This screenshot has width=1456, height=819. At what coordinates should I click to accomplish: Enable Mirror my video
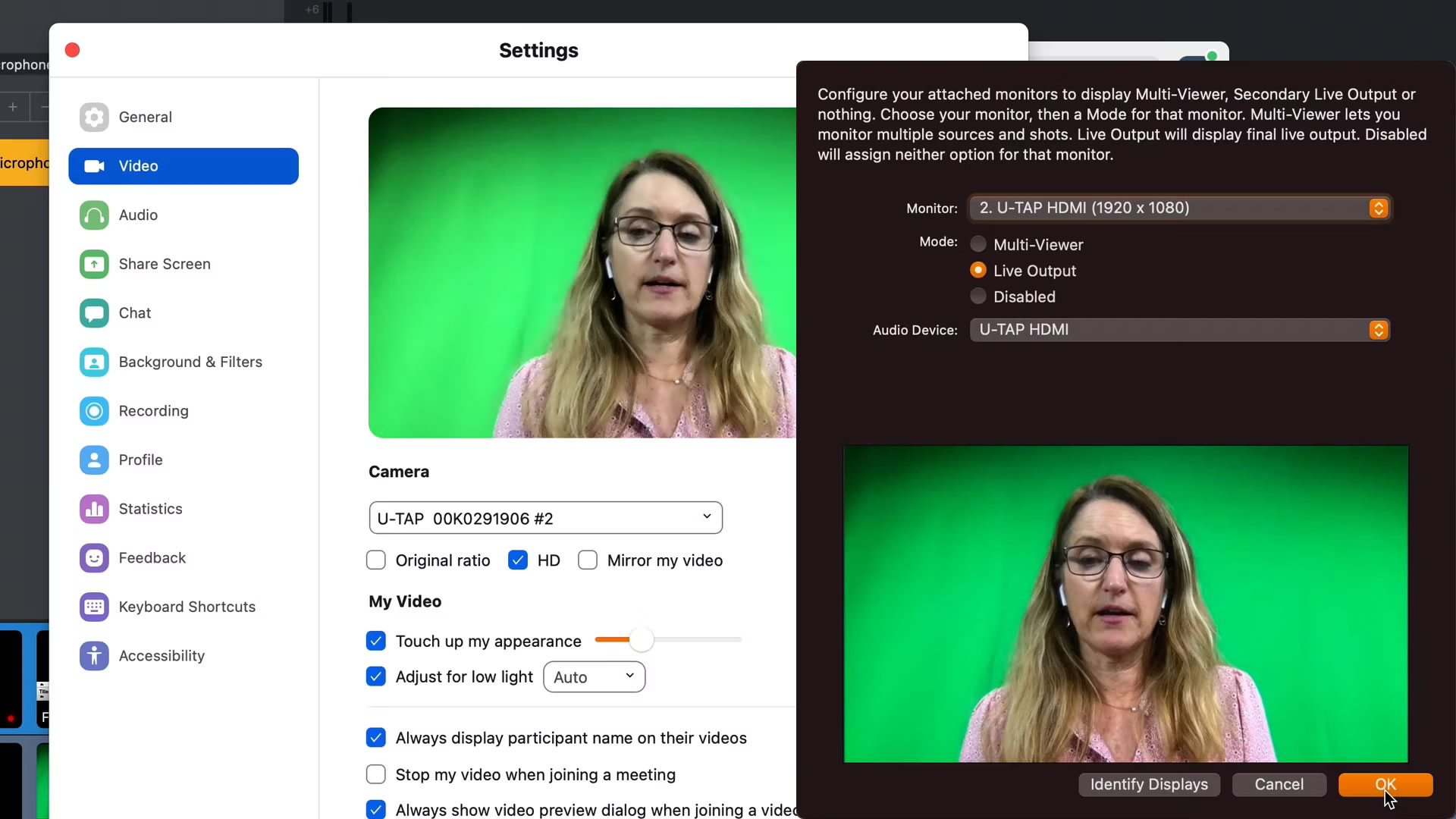(x=588, y=560)
